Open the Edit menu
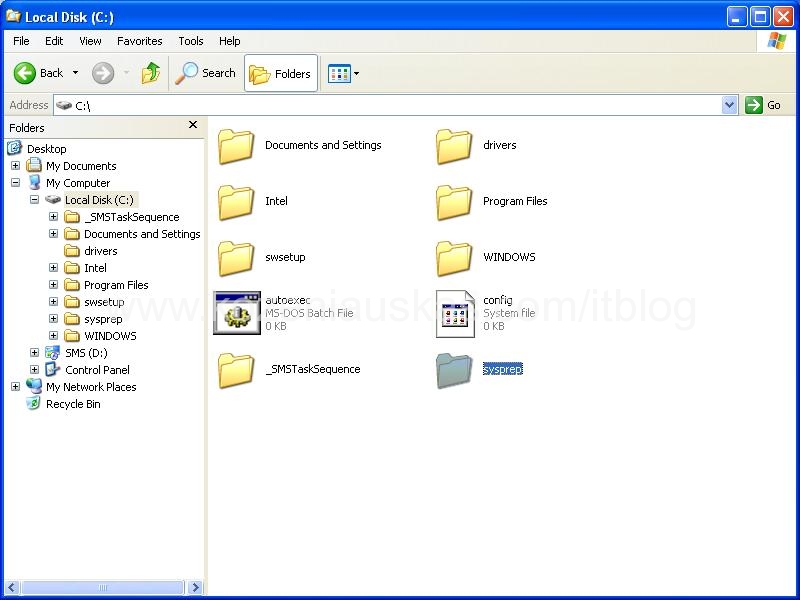 54,41
